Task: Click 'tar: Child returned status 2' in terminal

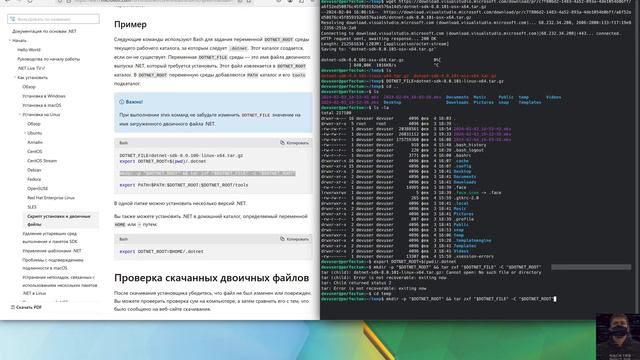Action: 356,283
